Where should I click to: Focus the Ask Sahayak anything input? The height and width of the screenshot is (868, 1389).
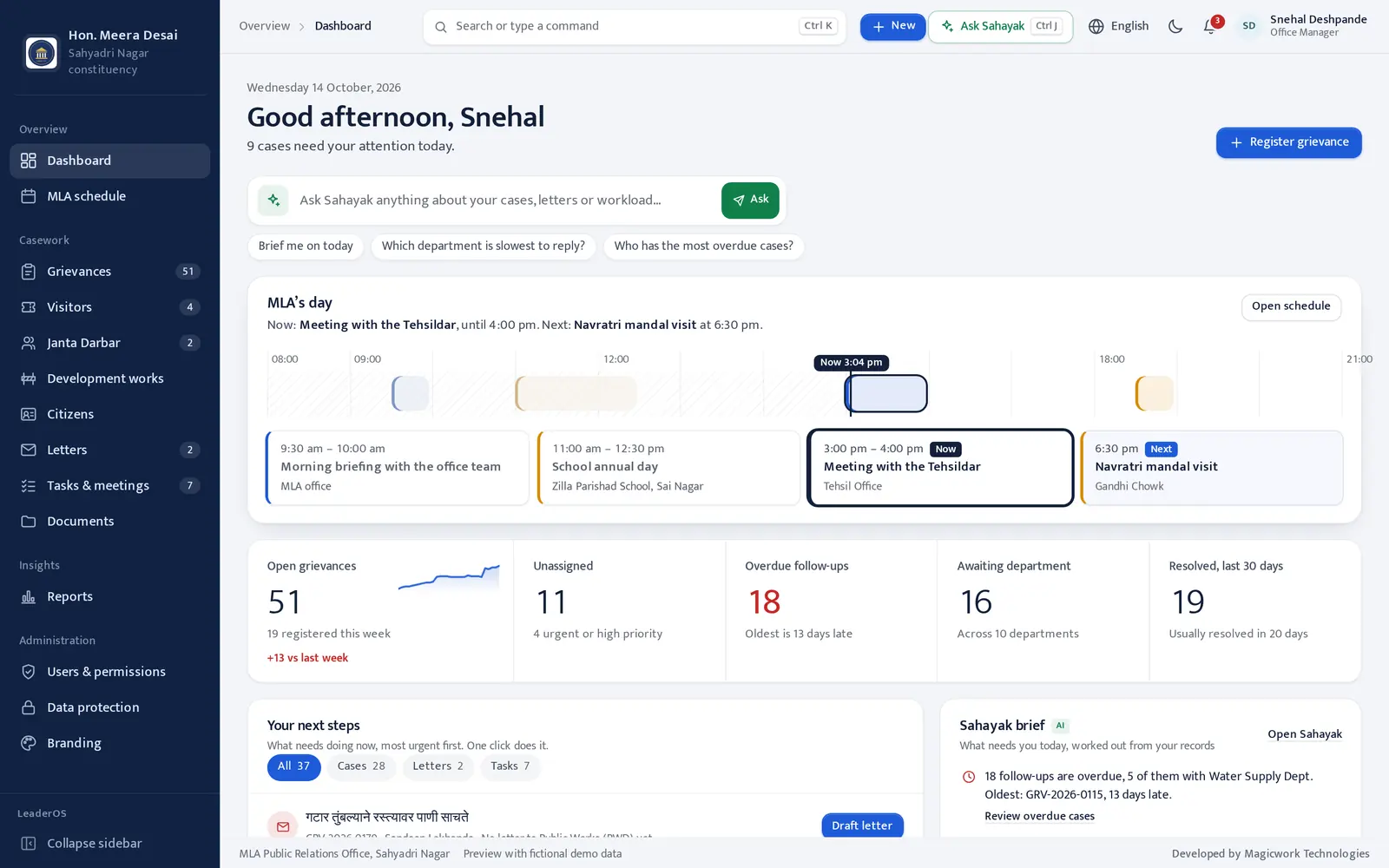pyautogui.click(x=505, y=201)
